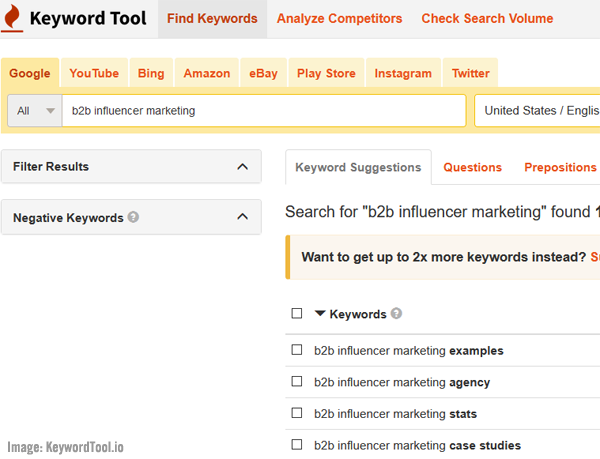Select all keywords with header checkbox
The height and width of the screenshot is (459, 600).
[296, 314]
